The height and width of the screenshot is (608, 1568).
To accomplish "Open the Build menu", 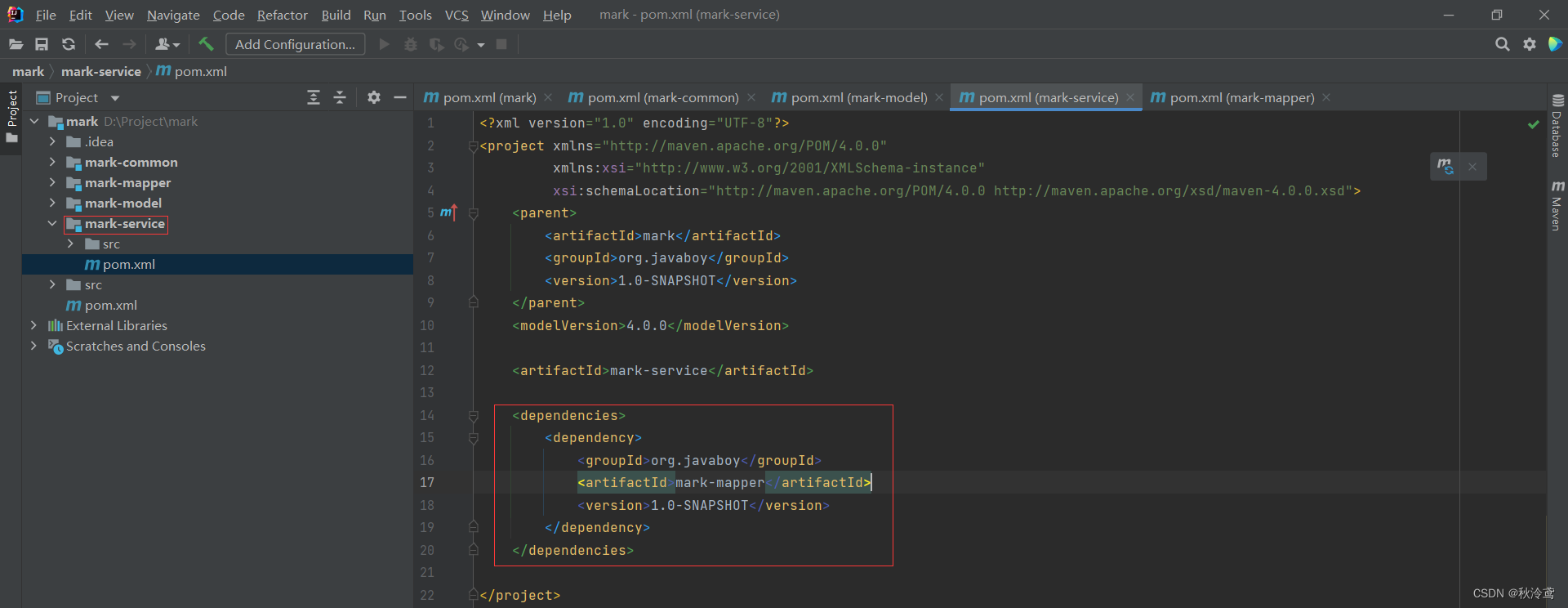I will 336,15.
